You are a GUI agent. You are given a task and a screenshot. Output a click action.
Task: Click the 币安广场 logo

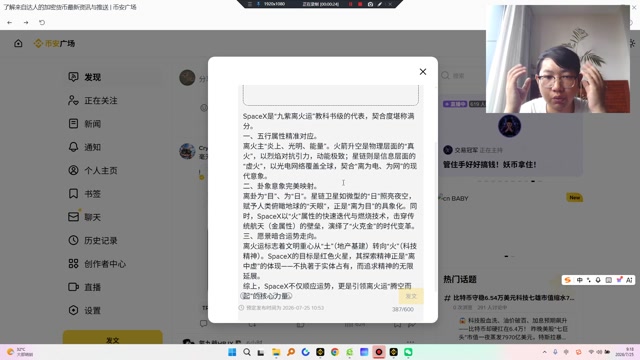click(55, 43)
